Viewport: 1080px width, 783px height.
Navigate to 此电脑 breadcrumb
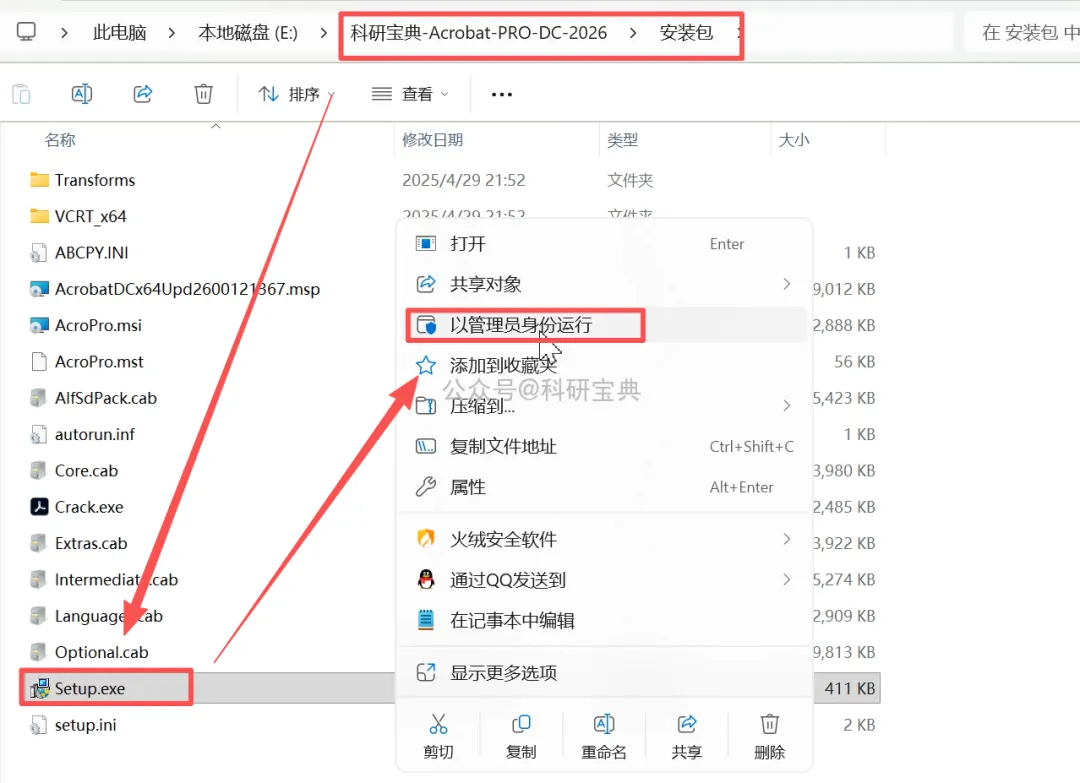click(x=119, y=32)
